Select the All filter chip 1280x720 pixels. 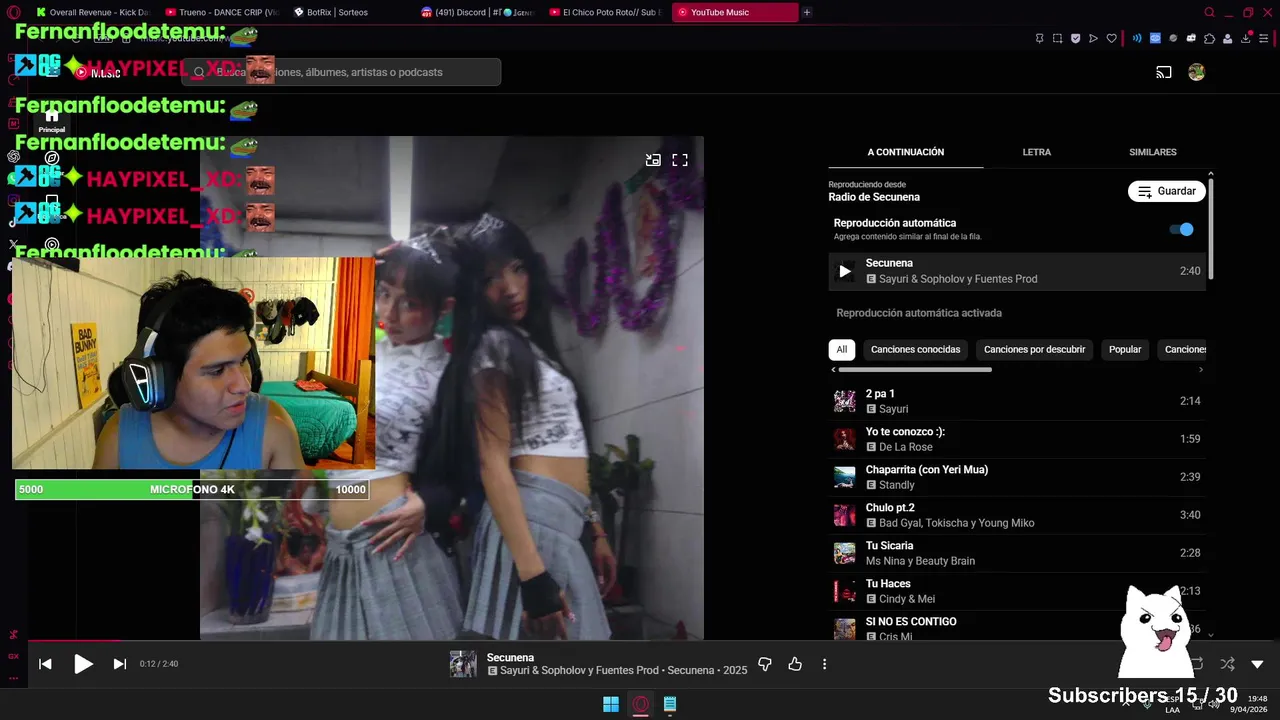coord(842,349)
